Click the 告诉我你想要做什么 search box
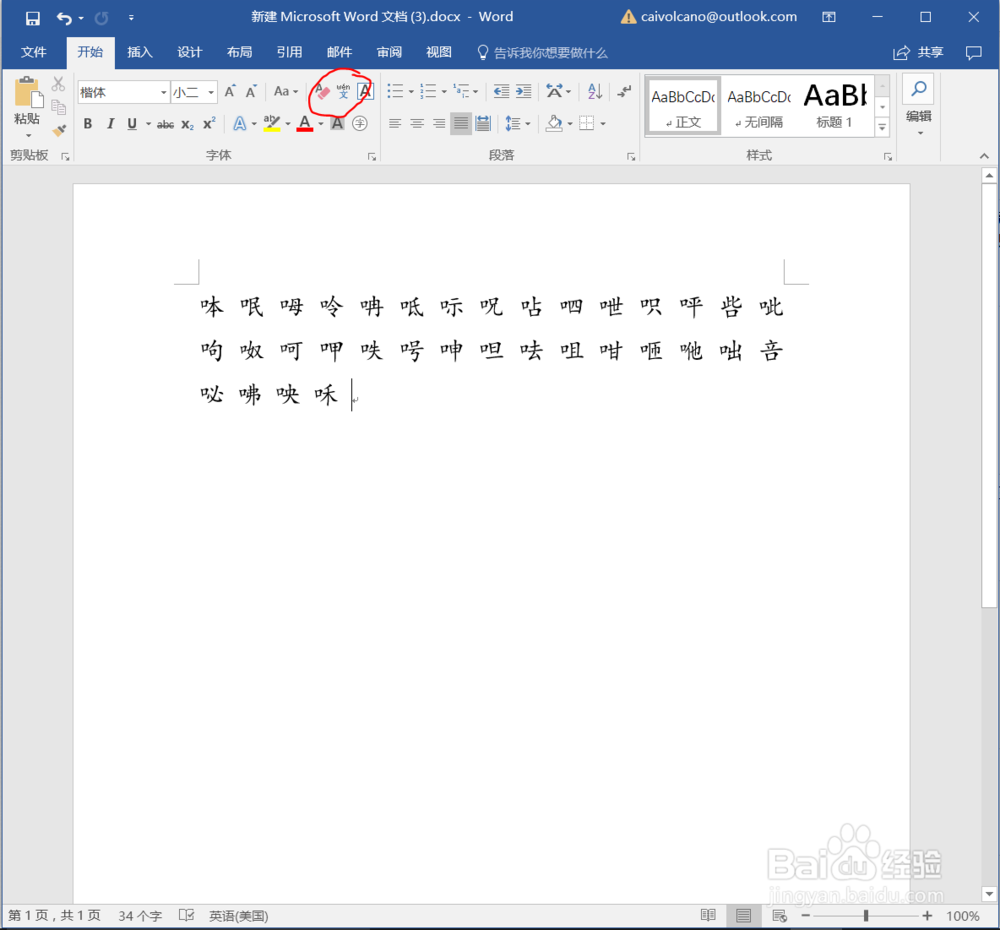Image resolution: width=1000 pixels, height=930 pixels. click(x=543, y=53)
